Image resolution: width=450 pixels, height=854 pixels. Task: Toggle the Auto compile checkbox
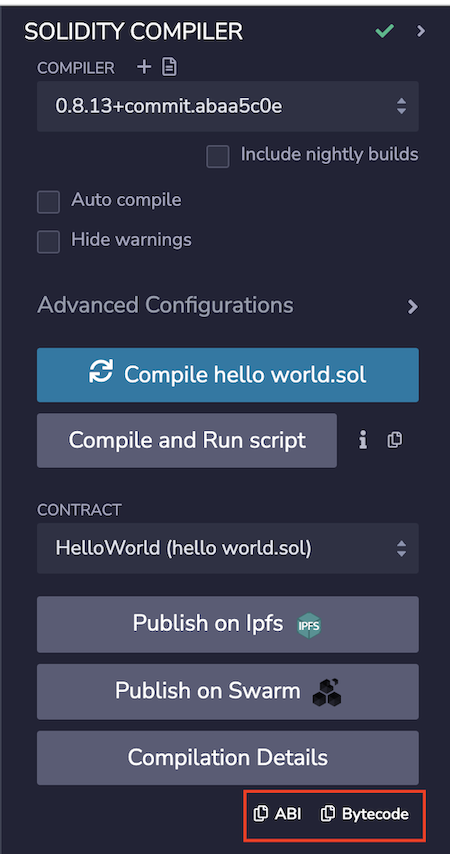48,202
